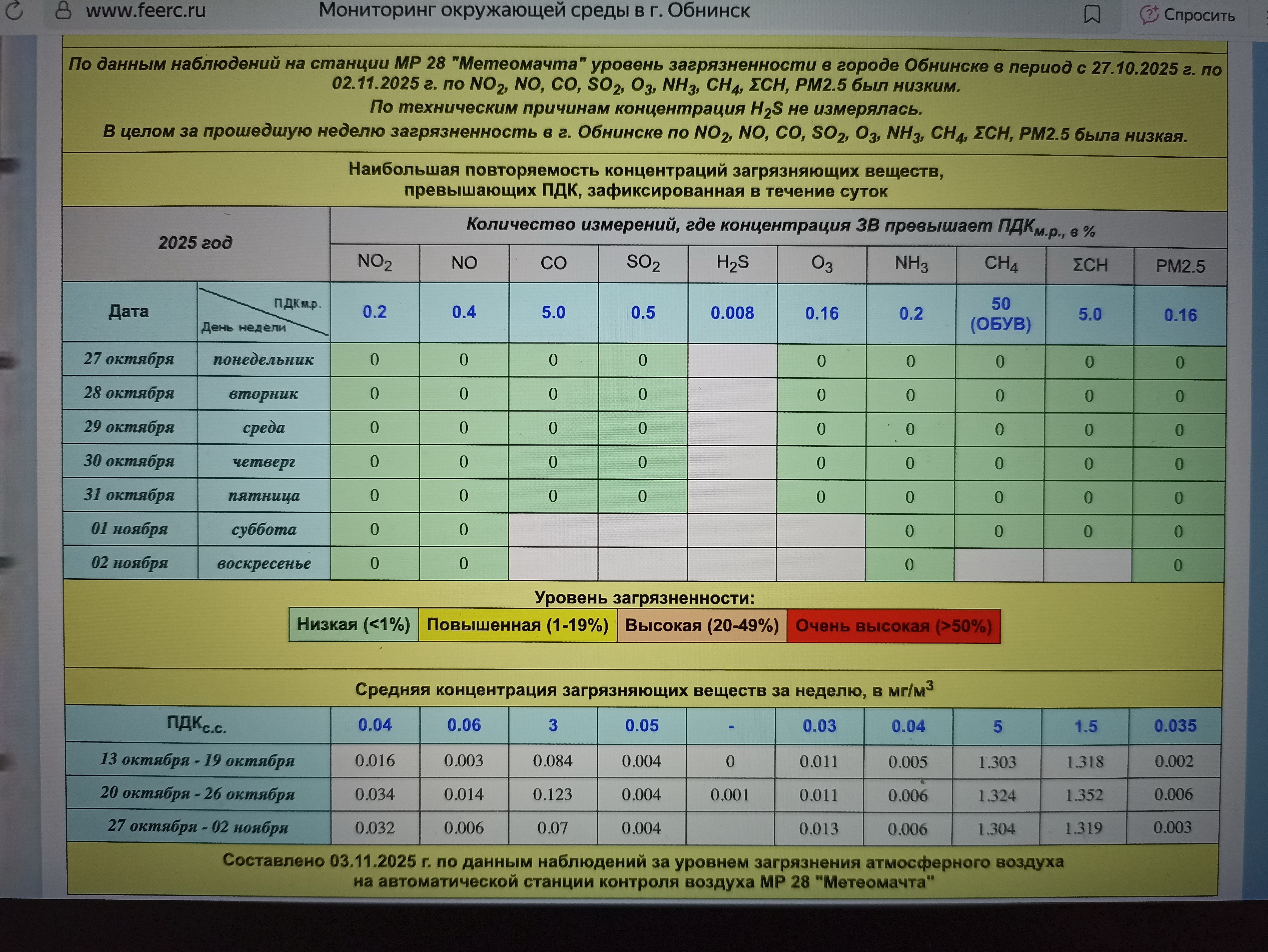Click the page title in address bar
Viewport: 1268px width, 952px height.
(x=534, y=10)
